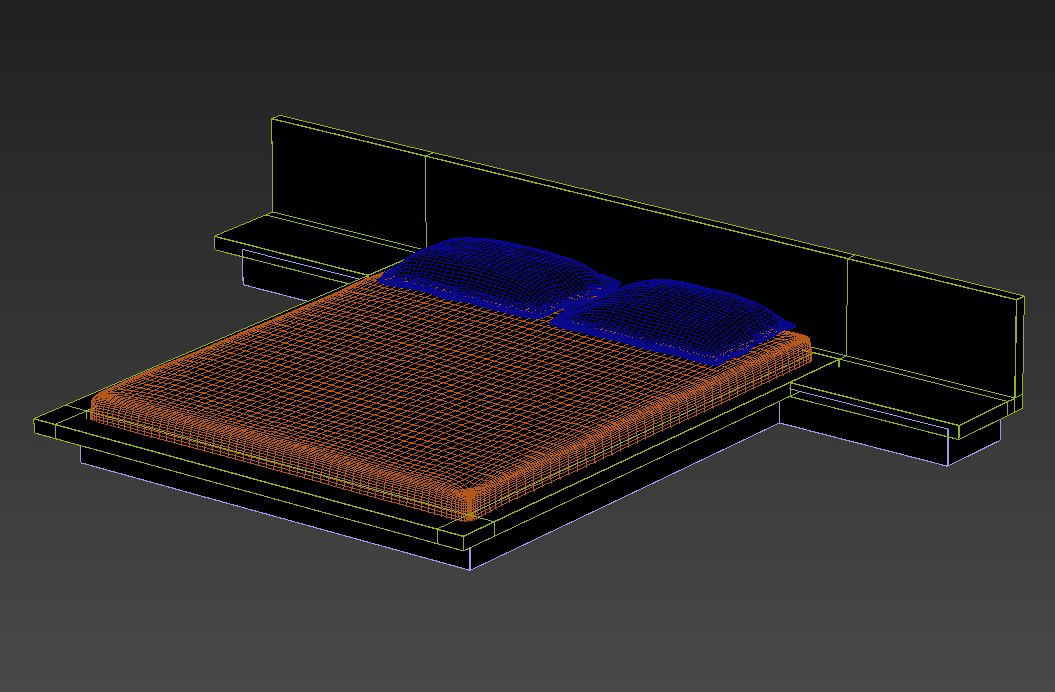Image resolution: width=1055 pixels, height=692 pixels.
Task: Click the headboard's left panel
Action: pyautogui.click(x=350, y=182)
